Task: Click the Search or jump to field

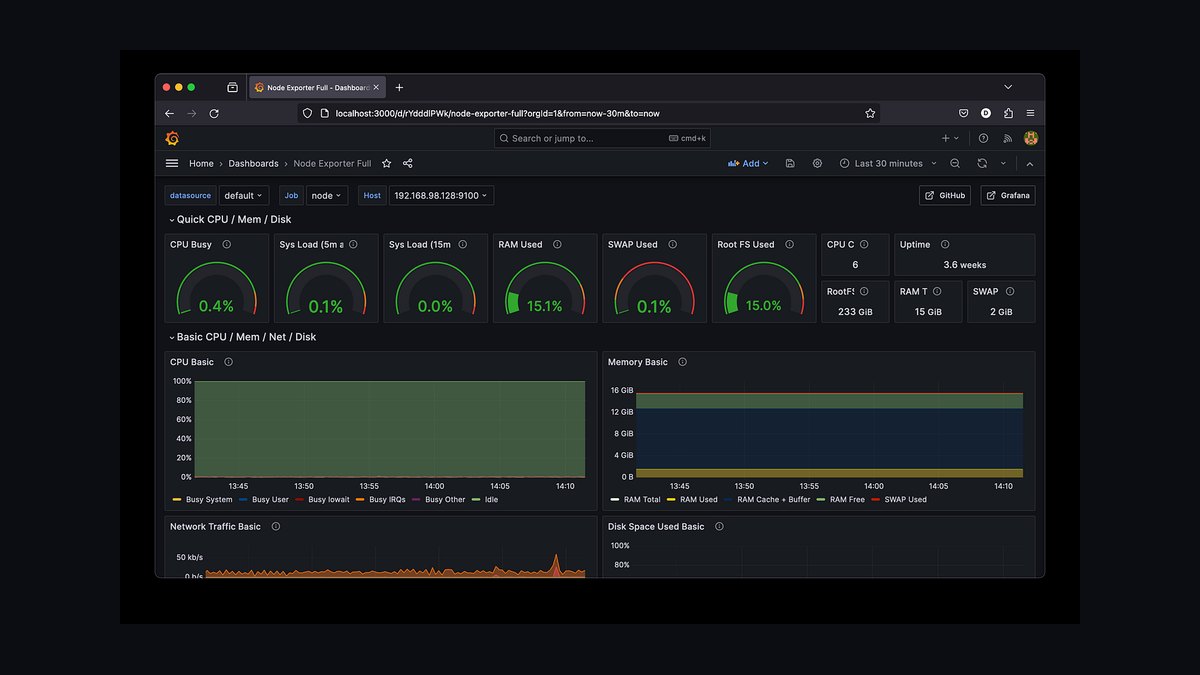Action: (x=602, y=138)
